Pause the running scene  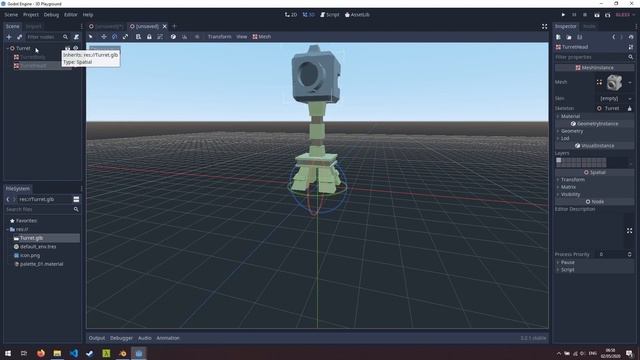pos(574,15)
